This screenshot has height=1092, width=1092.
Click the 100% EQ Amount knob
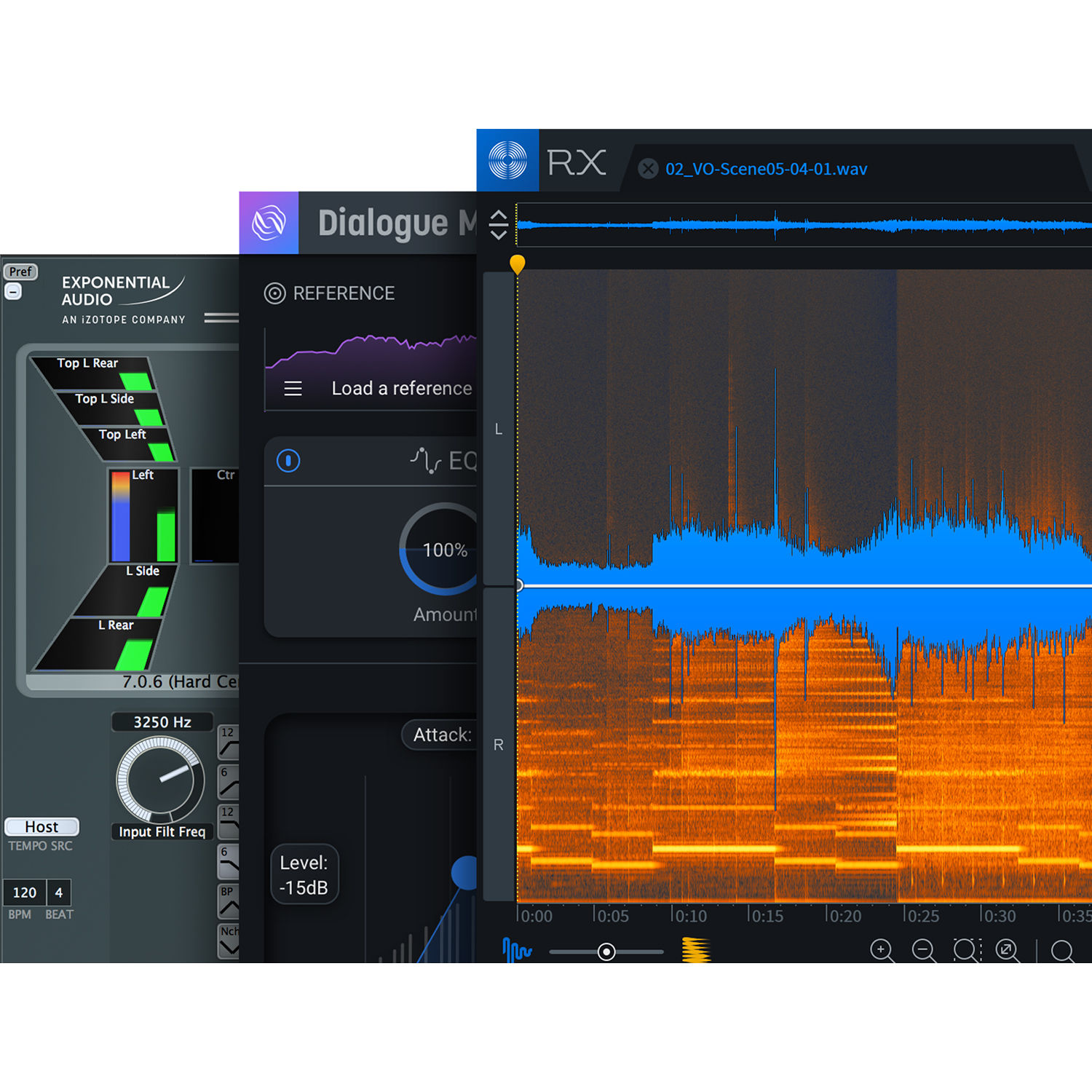pos(438,549)
